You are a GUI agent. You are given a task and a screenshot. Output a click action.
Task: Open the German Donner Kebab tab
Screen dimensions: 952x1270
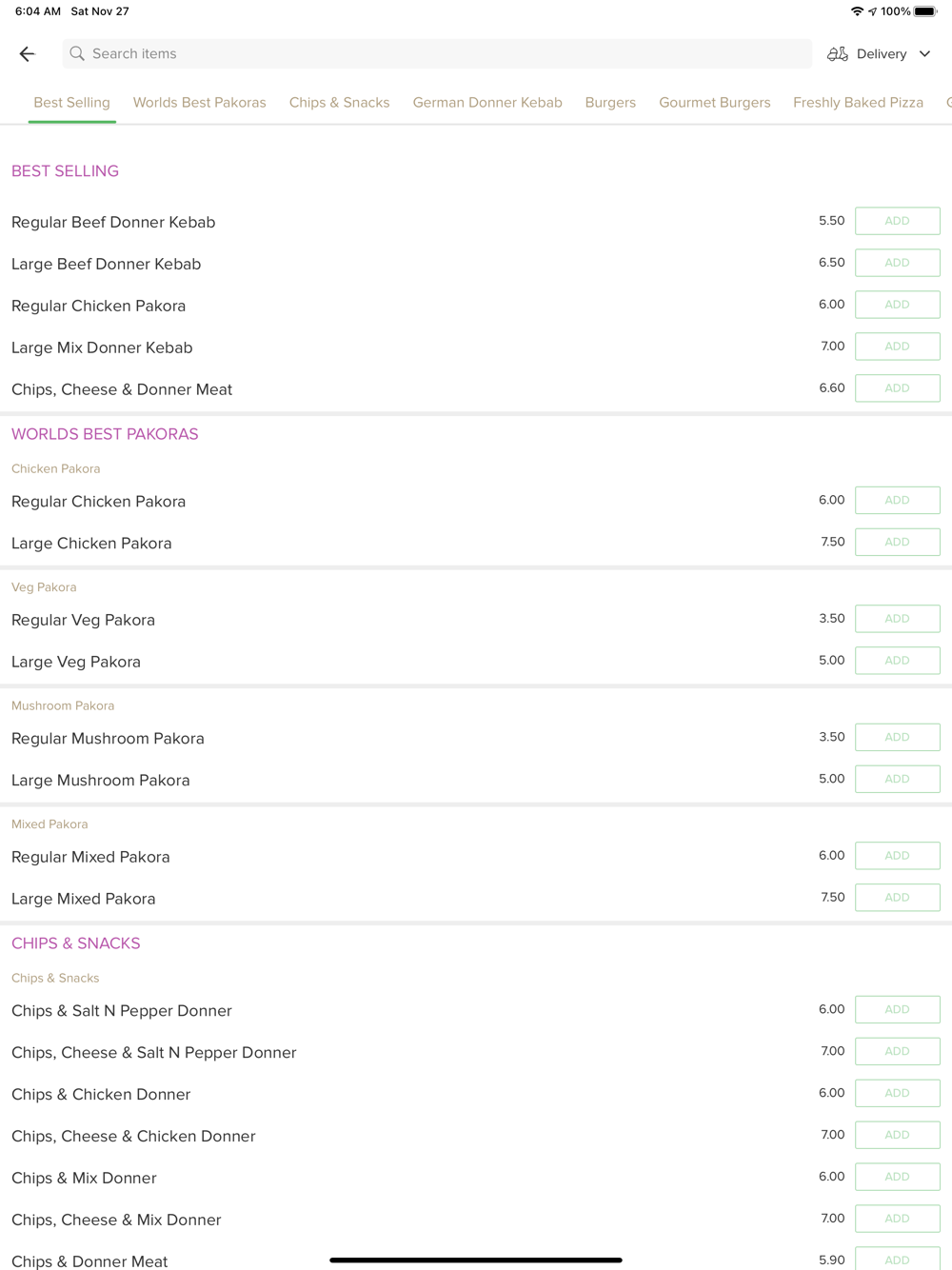pos(487,103)
